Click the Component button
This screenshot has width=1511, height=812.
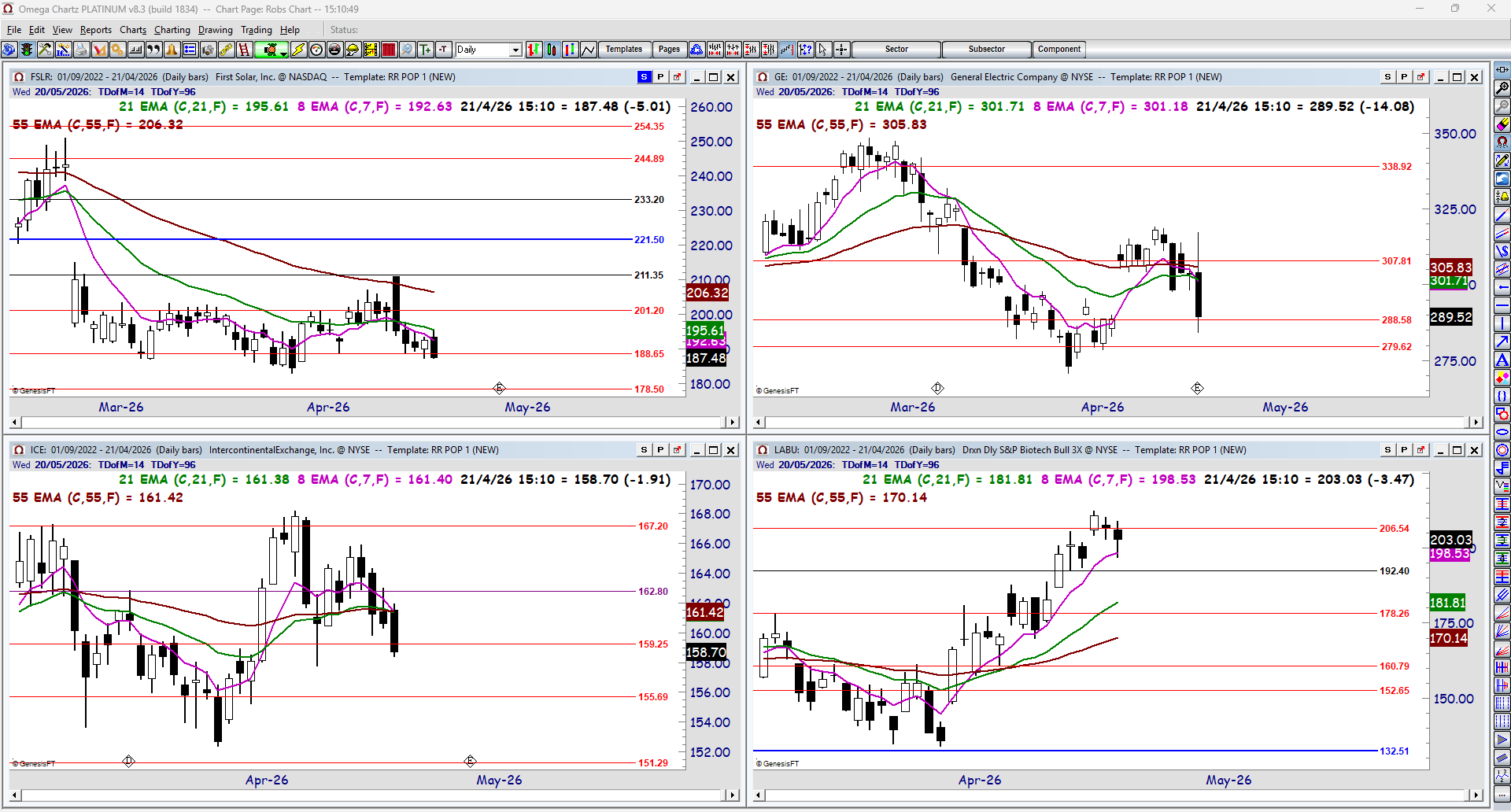[x=1059, y=50]
